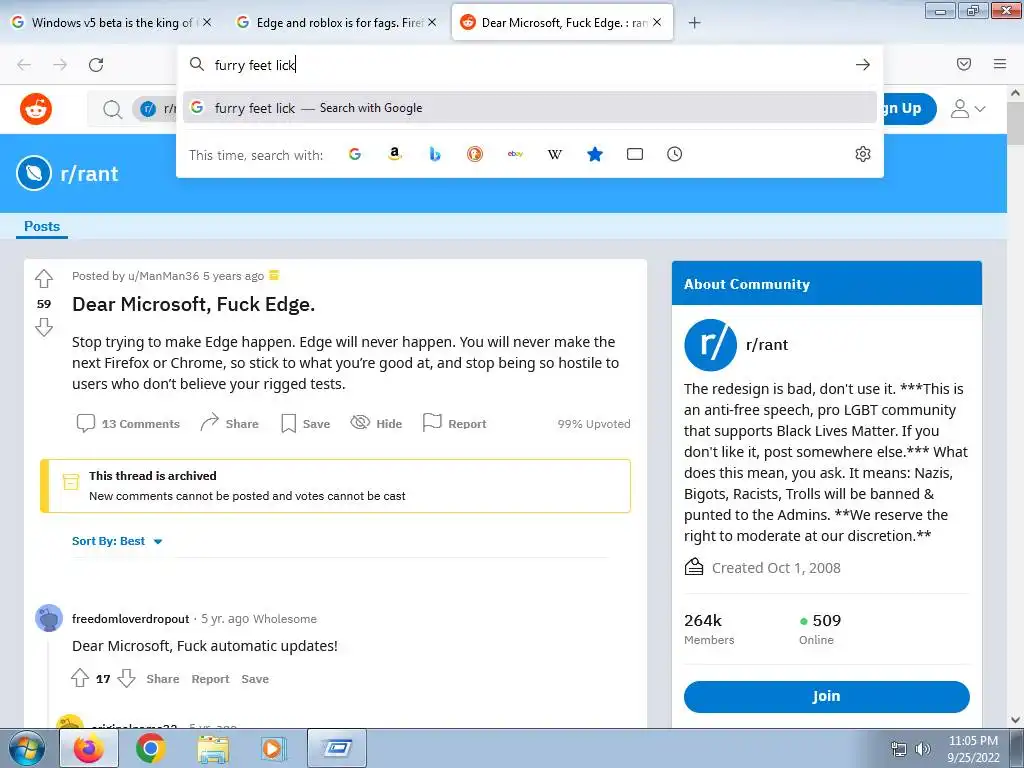Open u/ManMan36 profile link
The height and width of the screenshot is (768, 1024).
coord(163,276)
